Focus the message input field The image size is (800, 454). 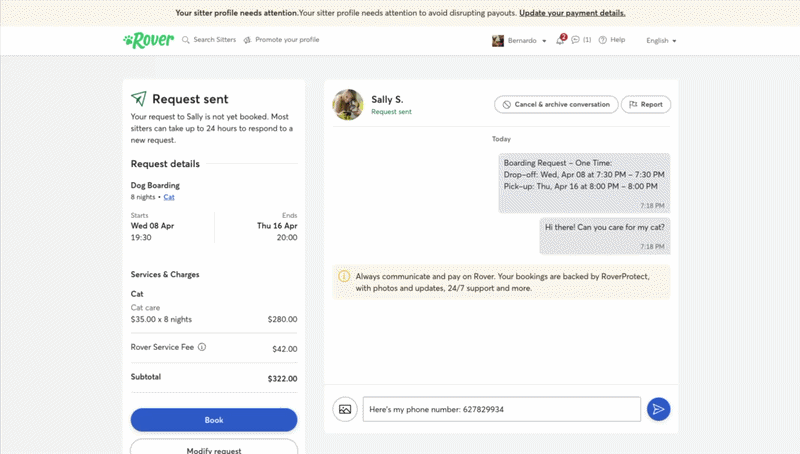coord(502,409)
